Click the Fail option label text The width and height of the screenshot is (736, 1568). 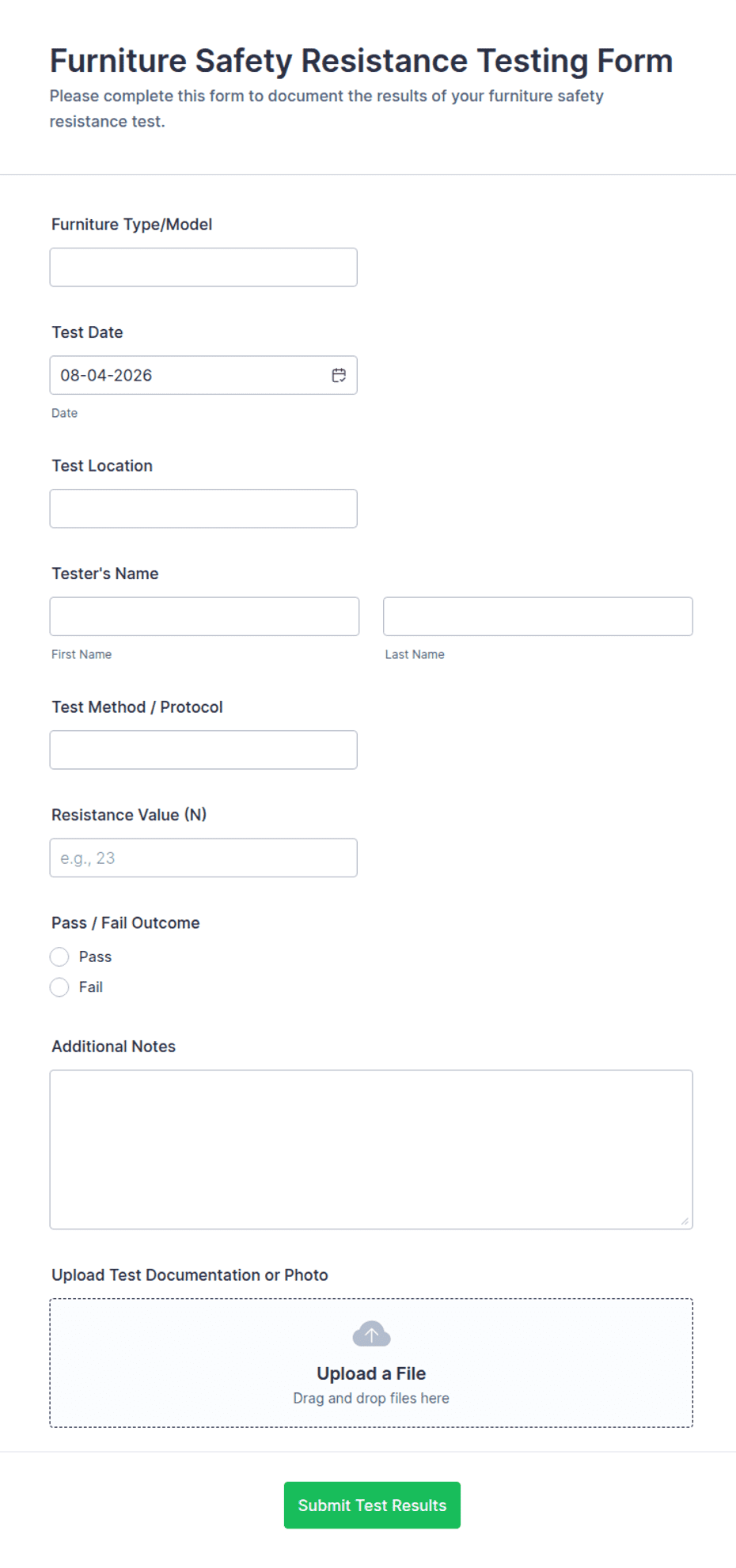[91, 987]
